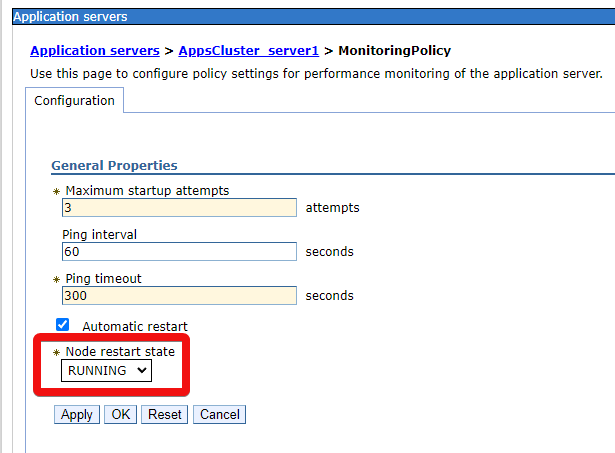The width and height of the screenshot is (615, 453).
Task: Switch to the Configuration tab
Action: pyautogui.click(x=74, y=101)
